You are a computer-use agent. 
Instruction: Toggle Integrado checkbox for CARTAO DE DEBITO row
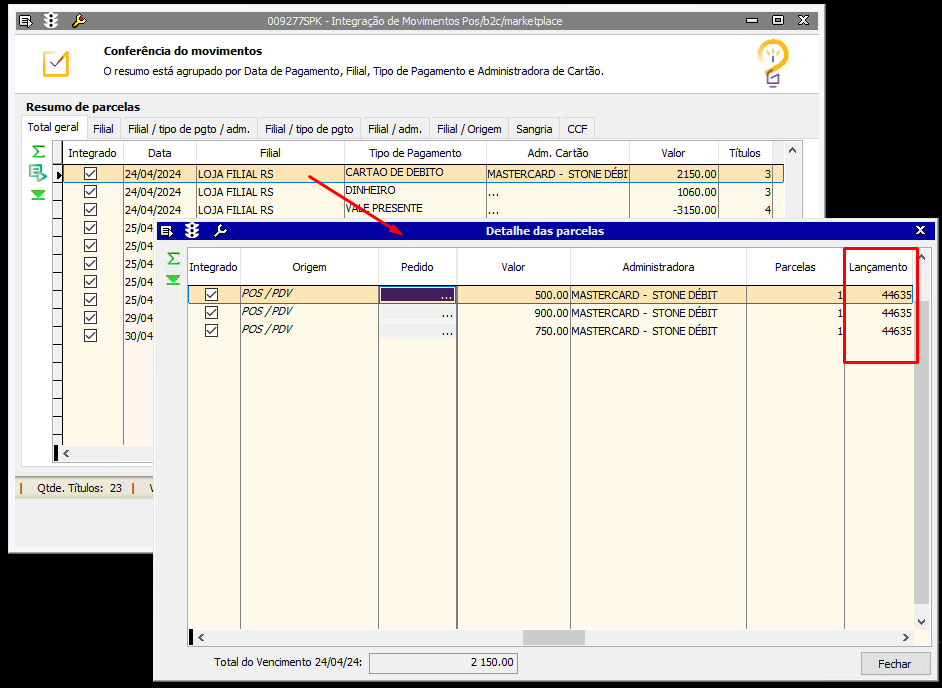click(91, 174)
